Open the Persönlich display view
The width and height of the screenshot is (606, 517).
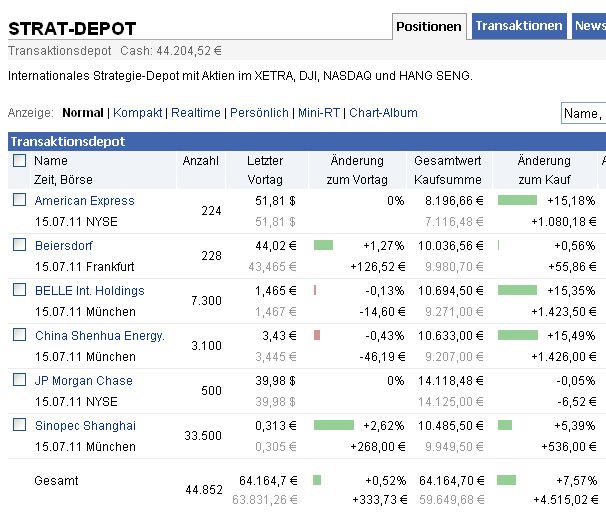coord(259,113)
